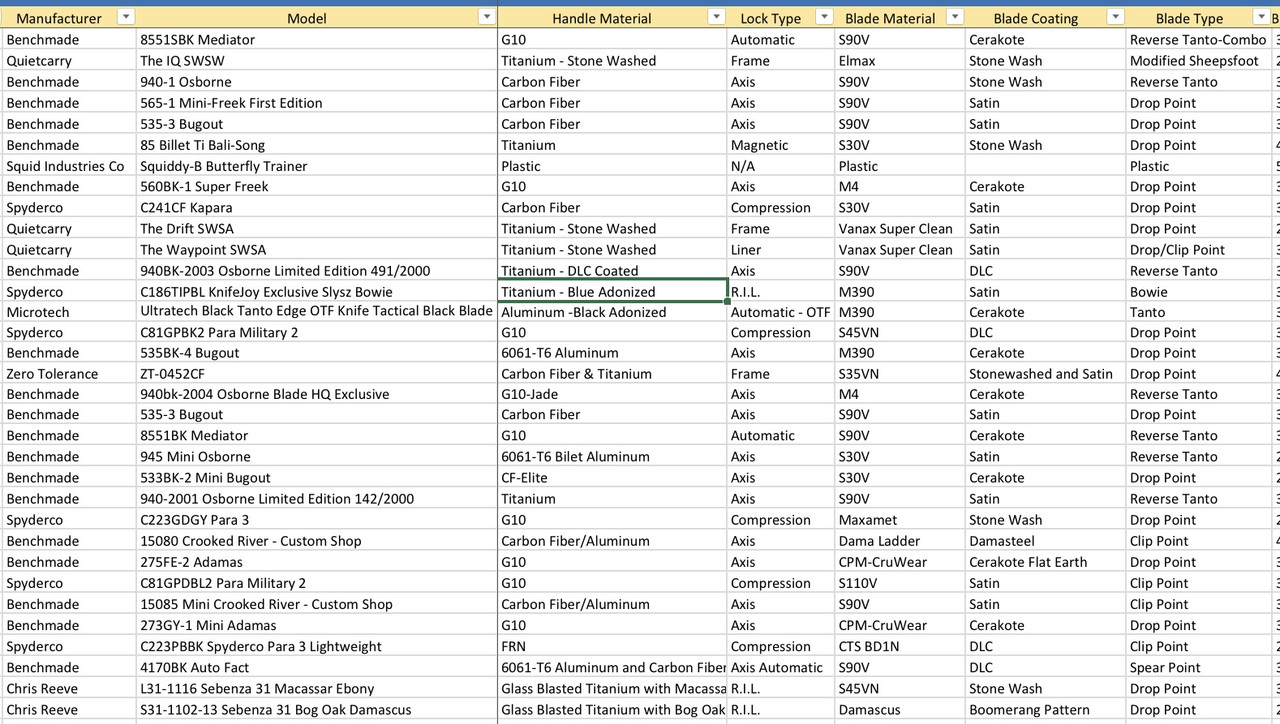Screen dimensions: 1280x724
Task: Select cell 'G10-Jade'
Action: (x=612, y=395)
